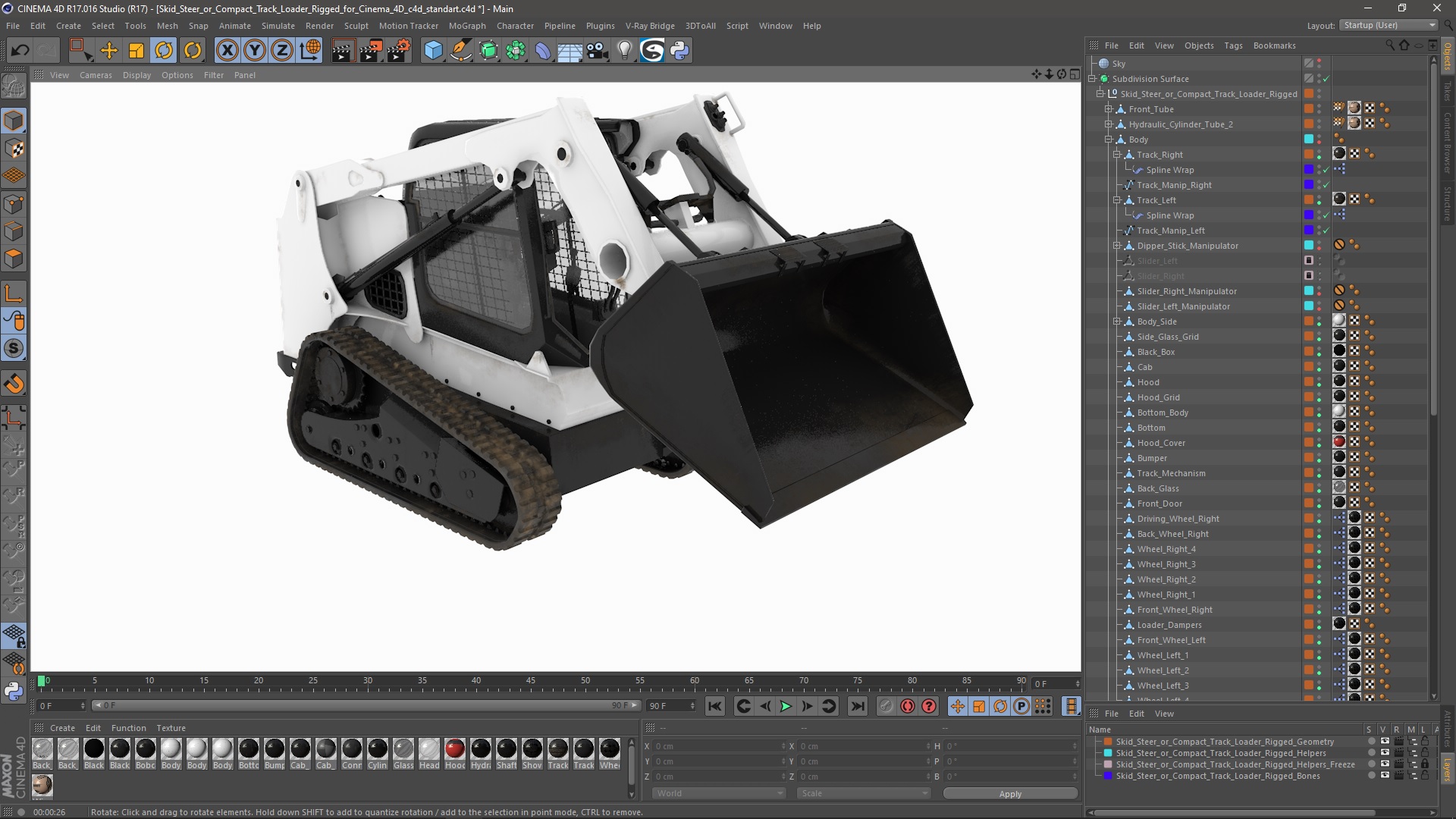Click the Body object cyan layer swatch
The image size is (1456, 819).
tap(1309, 140)
